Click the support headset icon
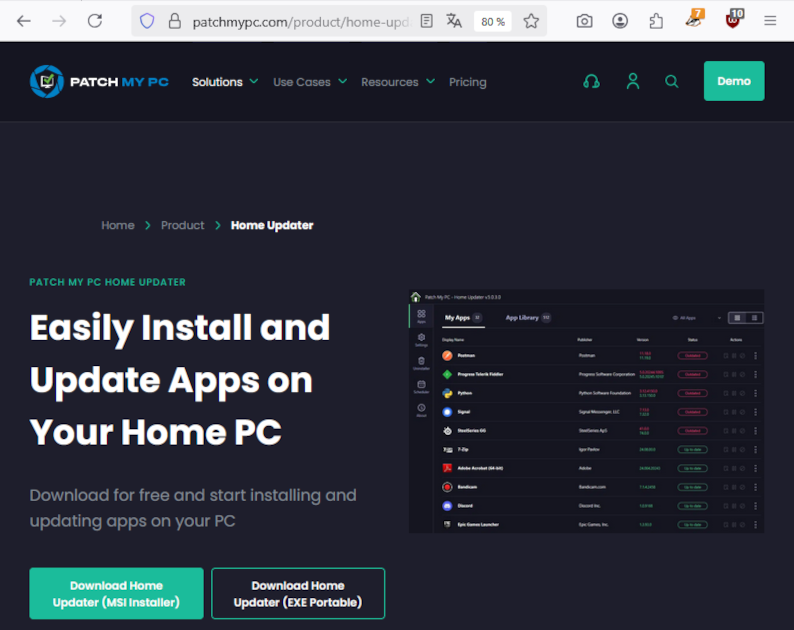Viewport: 794px width, 630px height. (x=591, y=82)
